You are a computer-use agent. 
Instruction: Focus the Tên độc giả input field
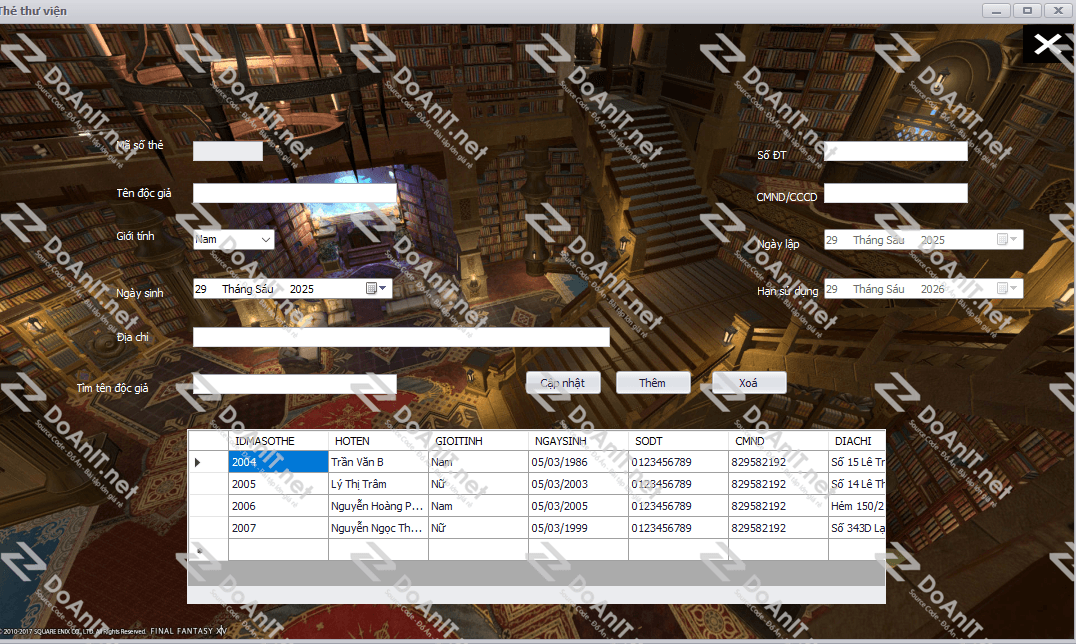point(294,193)
